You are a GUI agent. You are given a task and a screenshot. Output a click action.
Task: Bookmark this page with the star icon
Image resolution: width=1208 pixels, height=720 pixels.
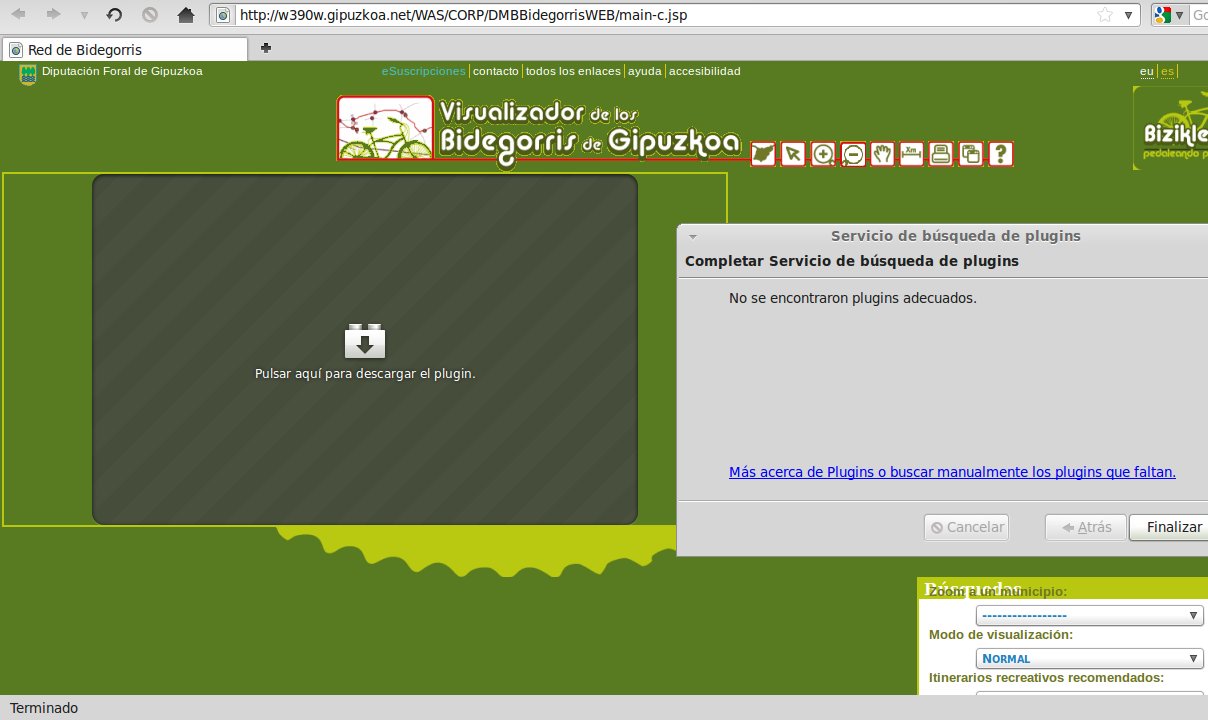tap(1105, 15)
